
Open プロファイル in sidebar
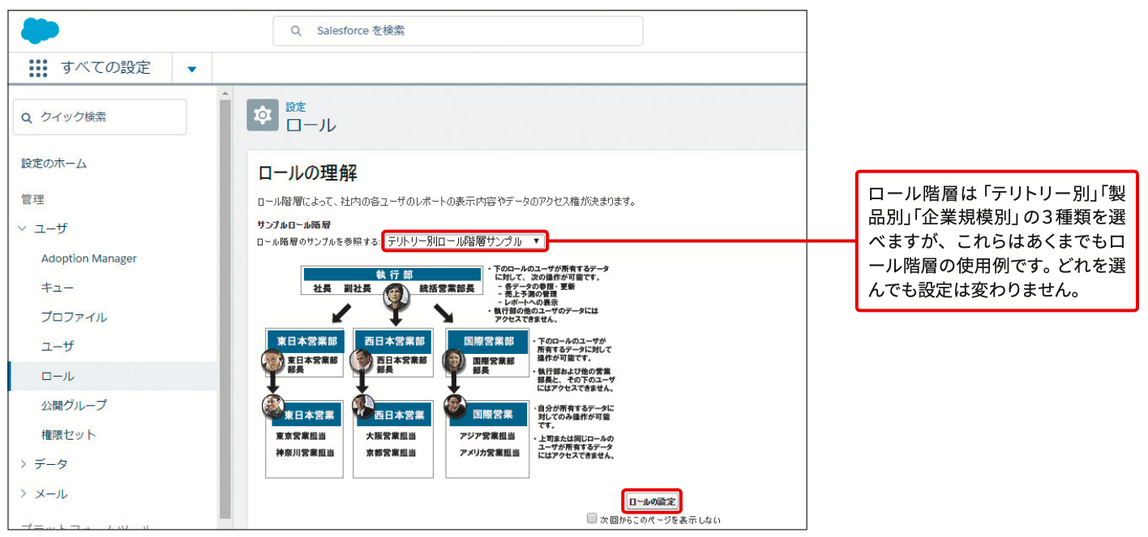[74, 317]
